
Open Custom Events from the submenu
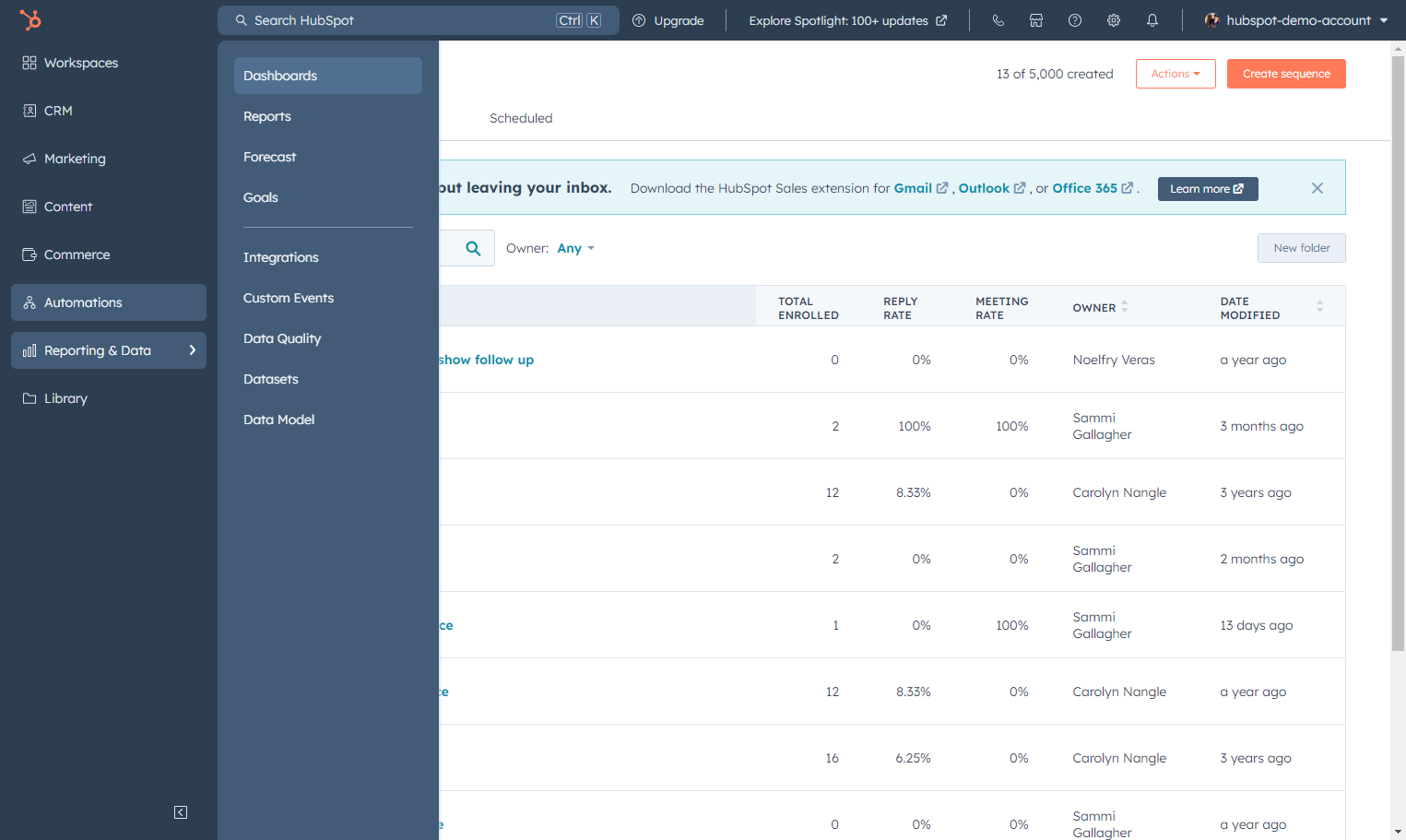point(328,298)
